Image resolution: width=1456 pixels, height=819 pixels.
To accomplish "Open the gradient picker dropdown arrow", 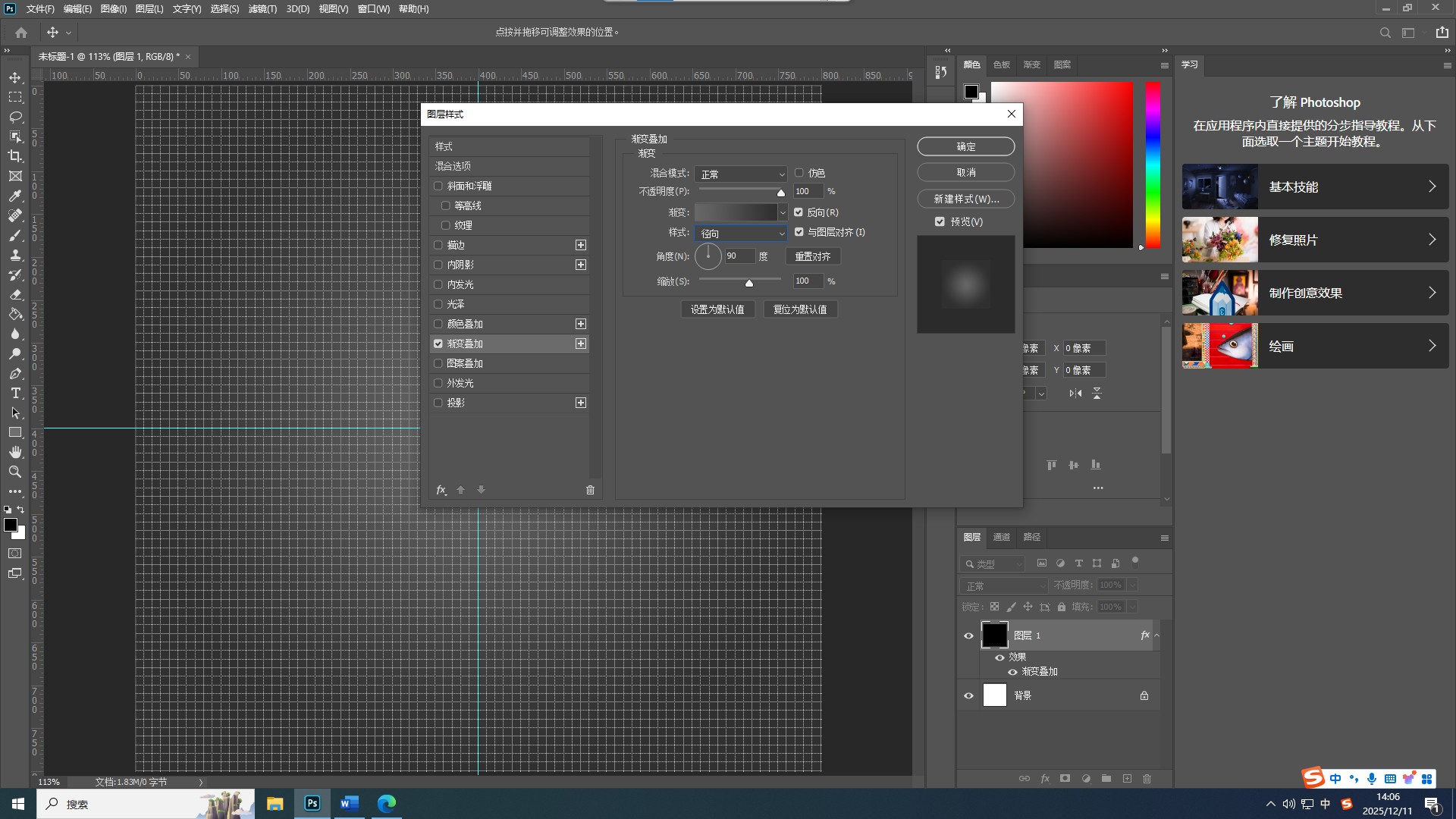I will [x=783, y=213].
